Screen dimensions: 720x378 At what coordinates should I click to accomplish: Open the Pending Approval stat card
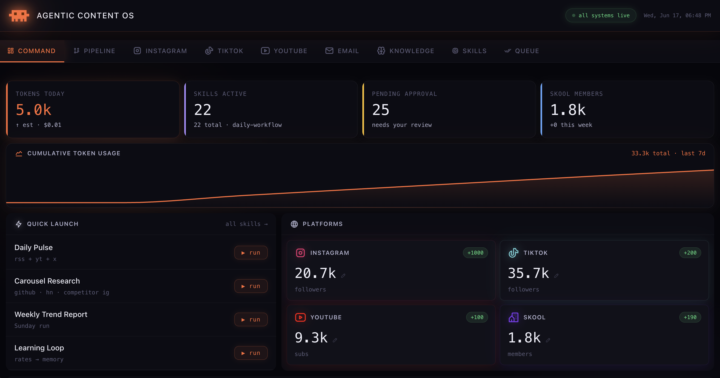449,109
